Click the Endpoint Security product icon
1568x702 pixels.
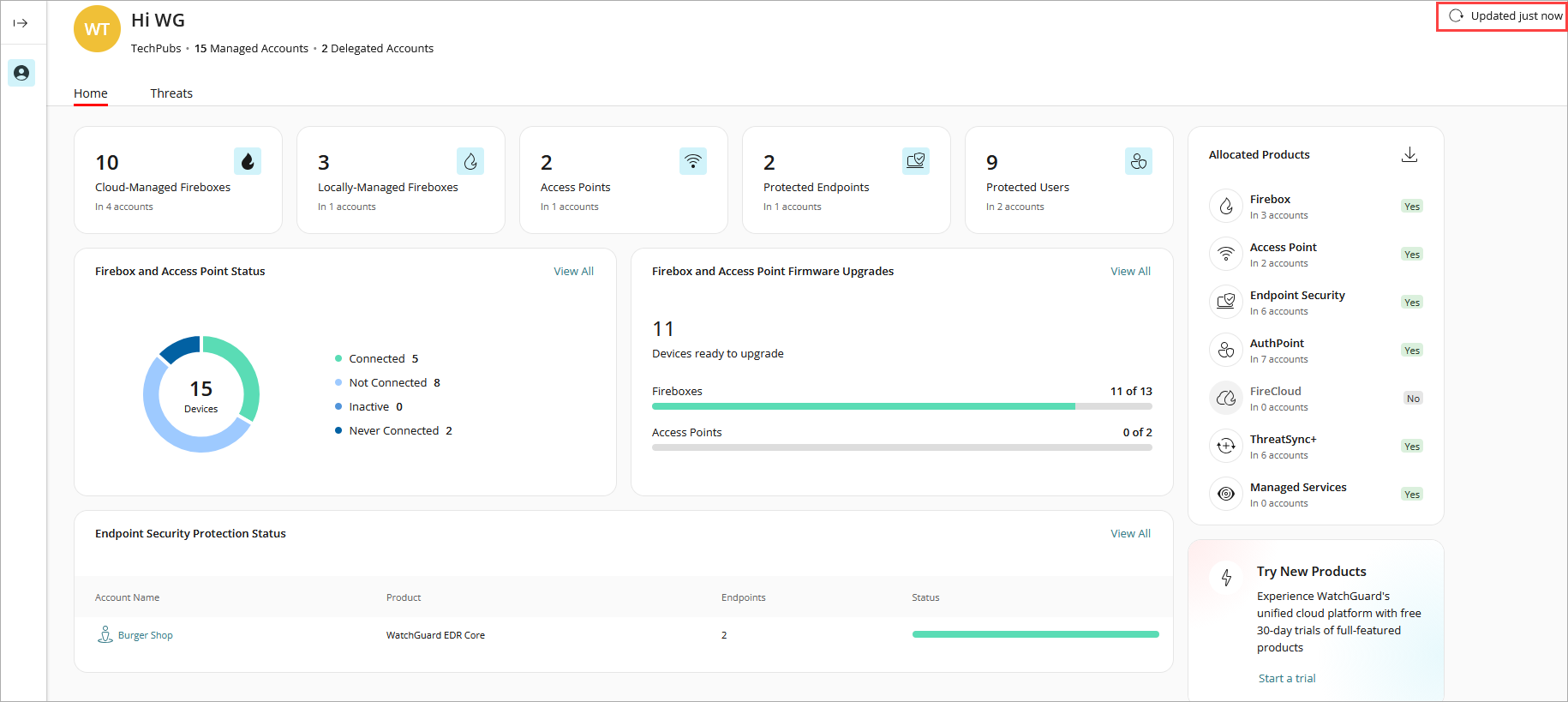click(x=1226, y=302)
